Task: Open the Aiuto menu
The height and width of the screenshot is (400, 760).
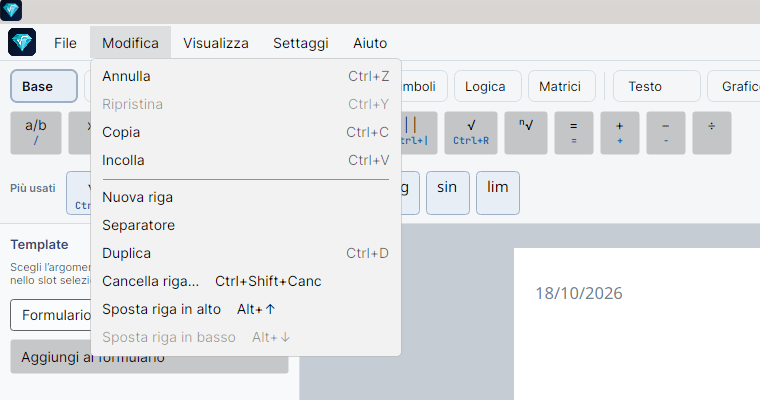Action: [x=370, y=43]
